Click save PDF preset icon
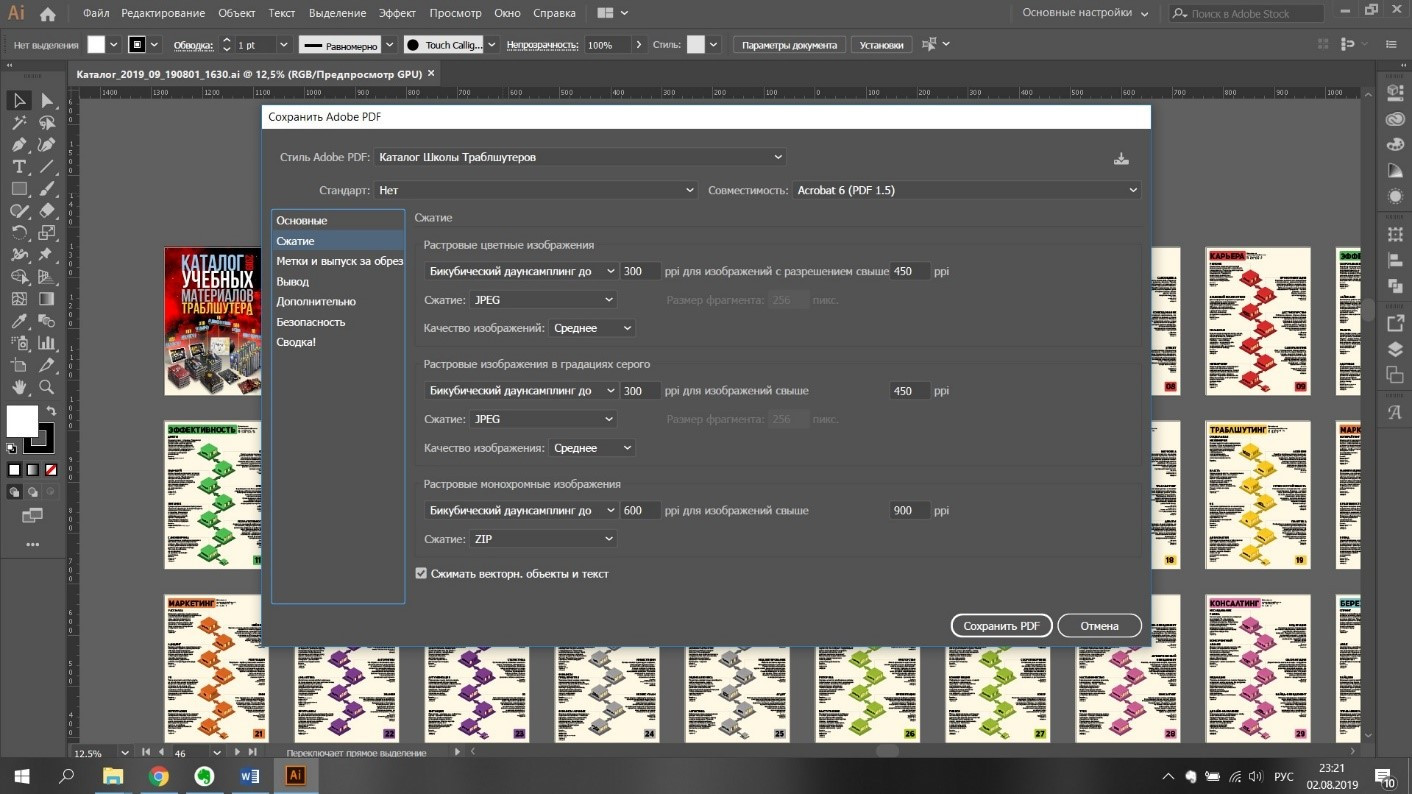Screen dimensions: 1412x794 (x=1121, y=158)
